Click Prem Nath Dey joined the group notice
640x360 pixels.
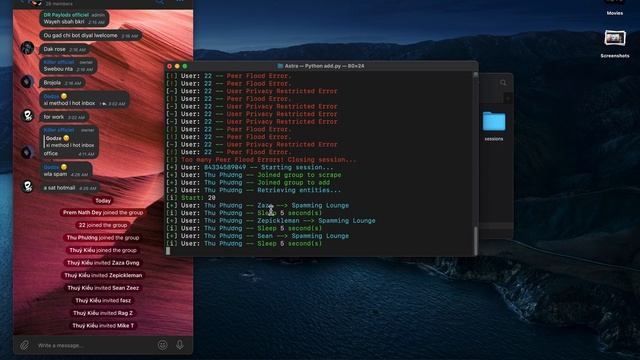pos(103,213)
